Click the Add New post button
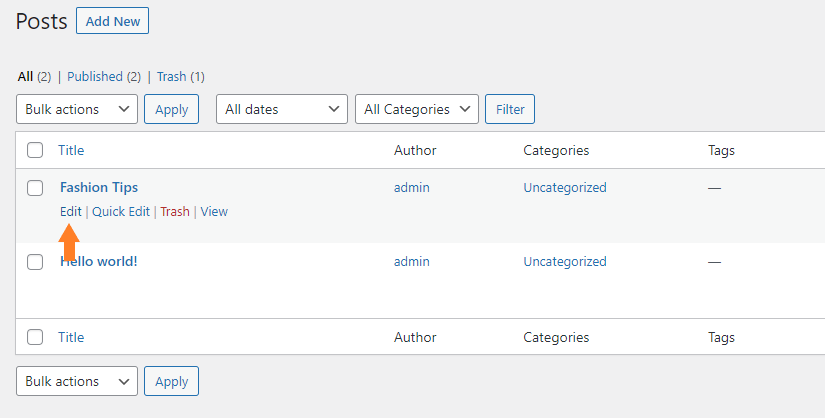The width and height of the screenshot is (825, 418). pyautogui.click(x=113, y=21)
